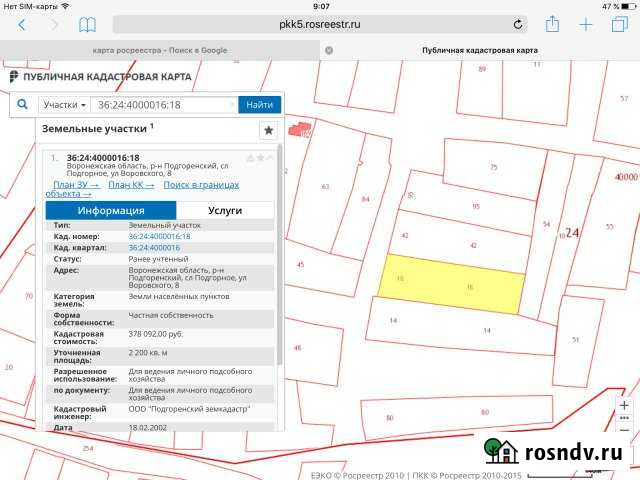Select the Информация tab

pyautogui.click(x=111, y=211)
